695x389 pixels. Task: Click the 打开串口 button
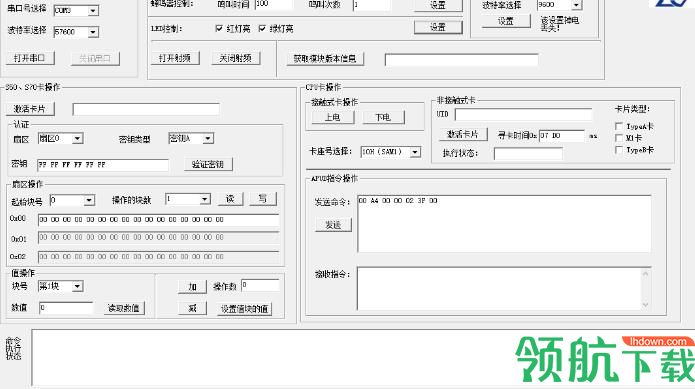click(30, 58)
